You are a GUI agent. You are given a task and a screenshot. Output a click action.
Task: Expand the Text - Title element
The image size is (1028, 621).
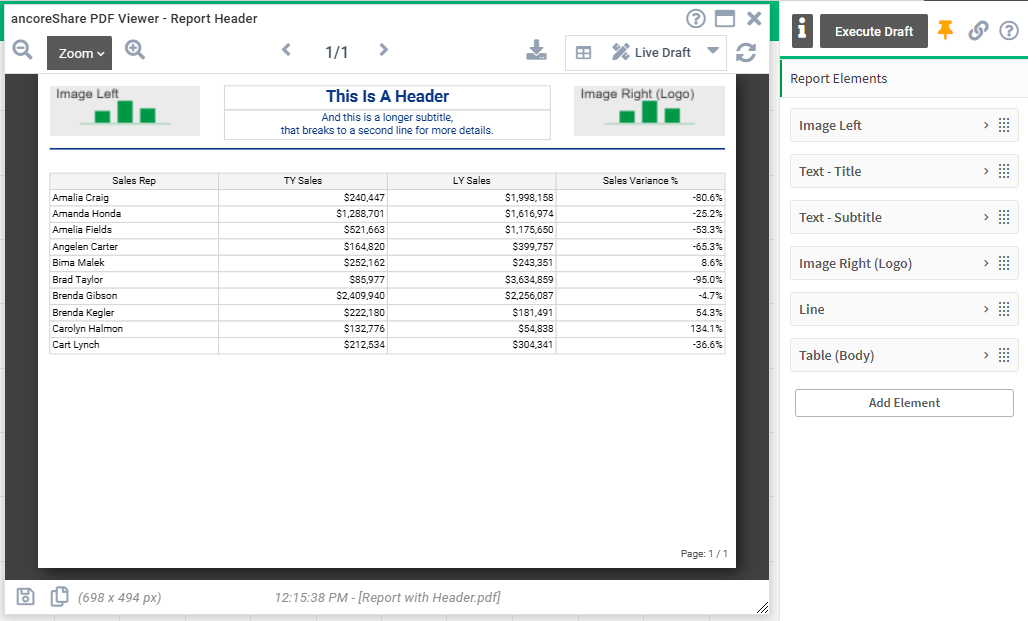click(x=986, y=171)
